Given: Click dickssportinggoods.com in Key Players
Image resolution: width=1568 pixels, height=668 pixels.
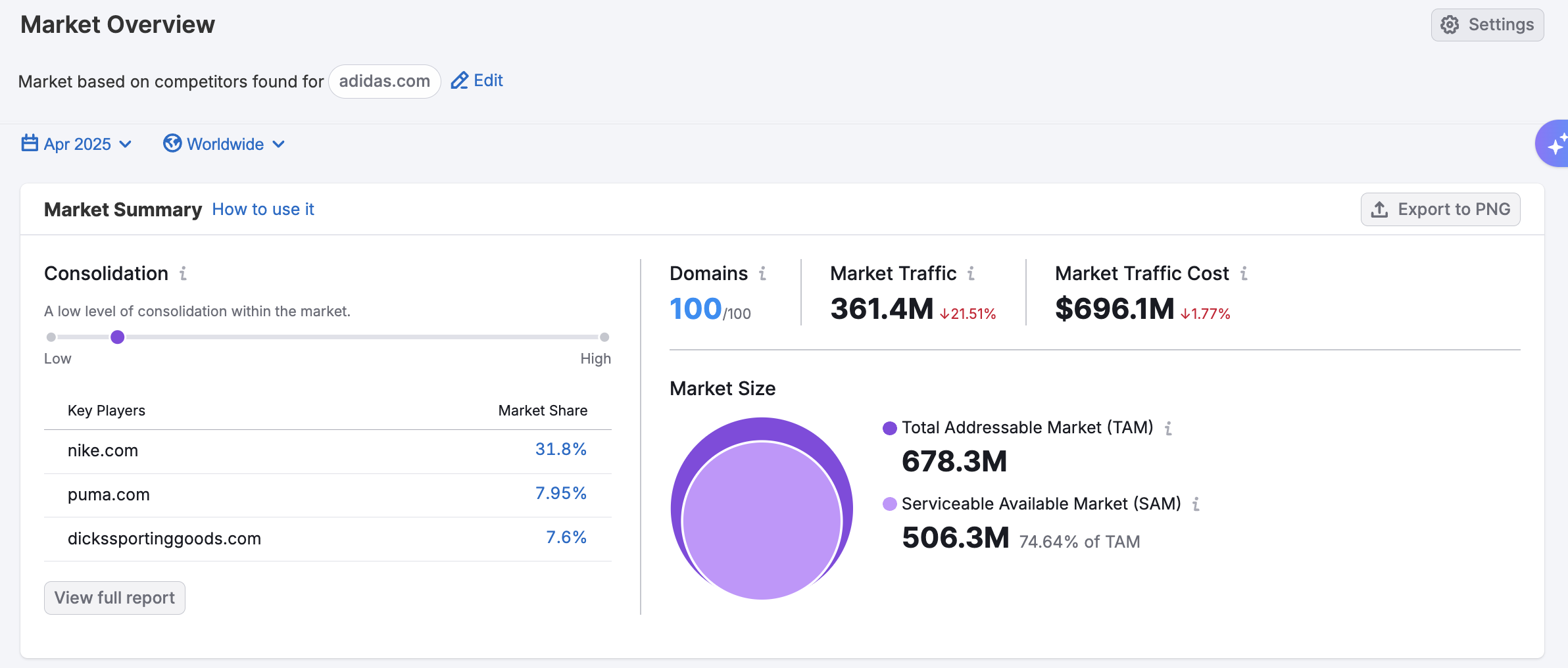Looking at the screenshot, I should [164, 539].
